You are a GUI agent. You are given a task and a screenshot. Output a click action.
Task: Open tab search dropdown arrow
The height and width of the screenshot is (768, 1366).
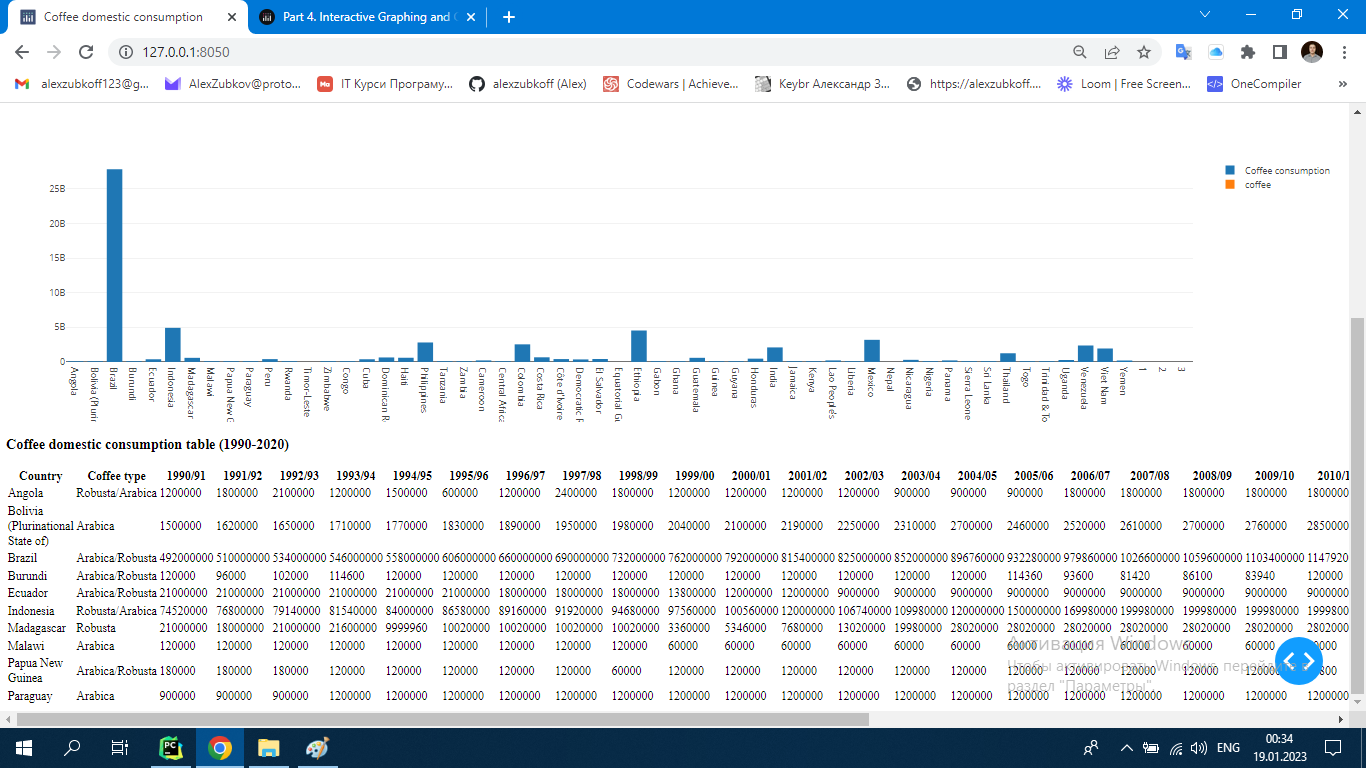click(1205, 14)
